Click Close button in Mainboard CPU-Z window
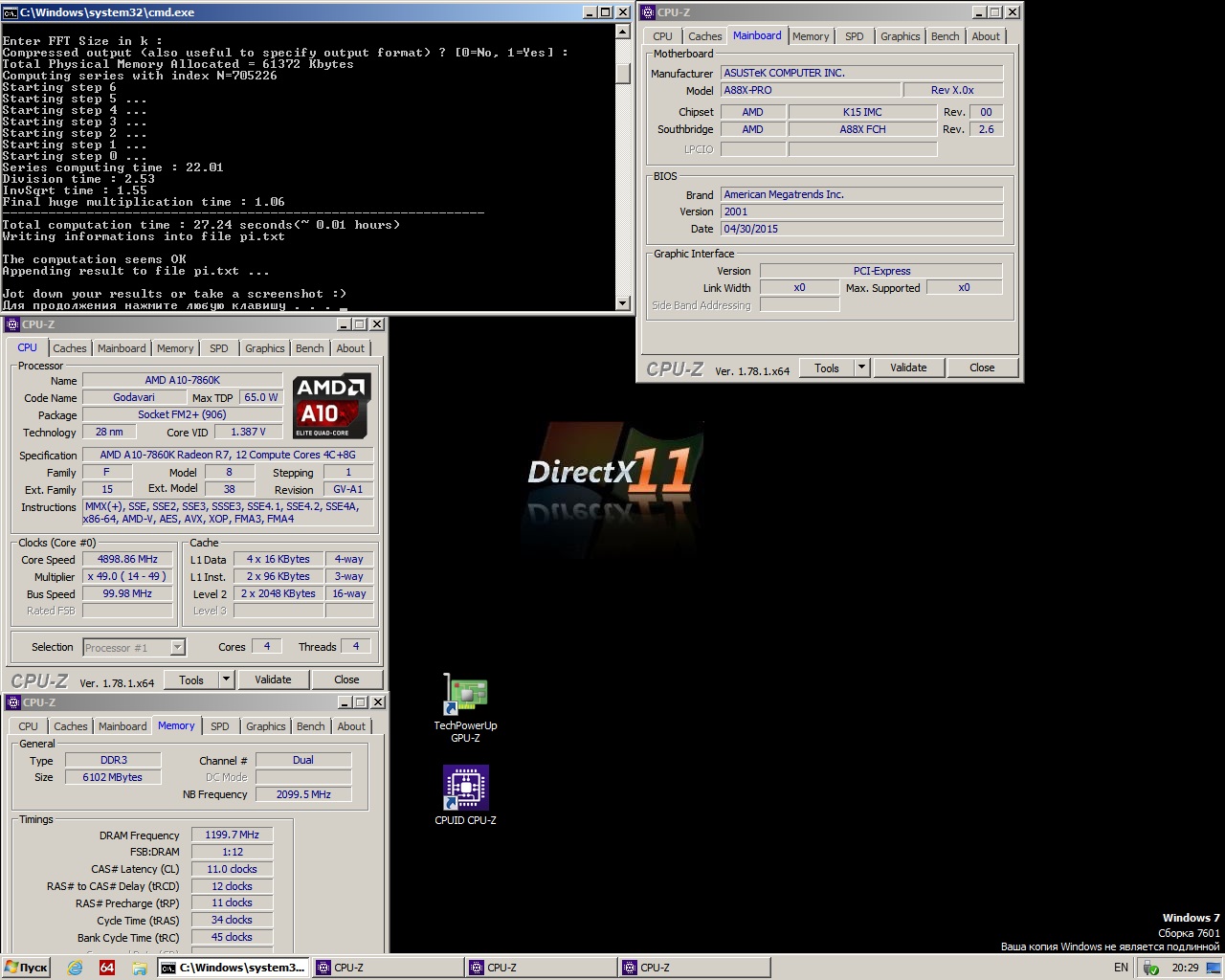 [982, 367]
